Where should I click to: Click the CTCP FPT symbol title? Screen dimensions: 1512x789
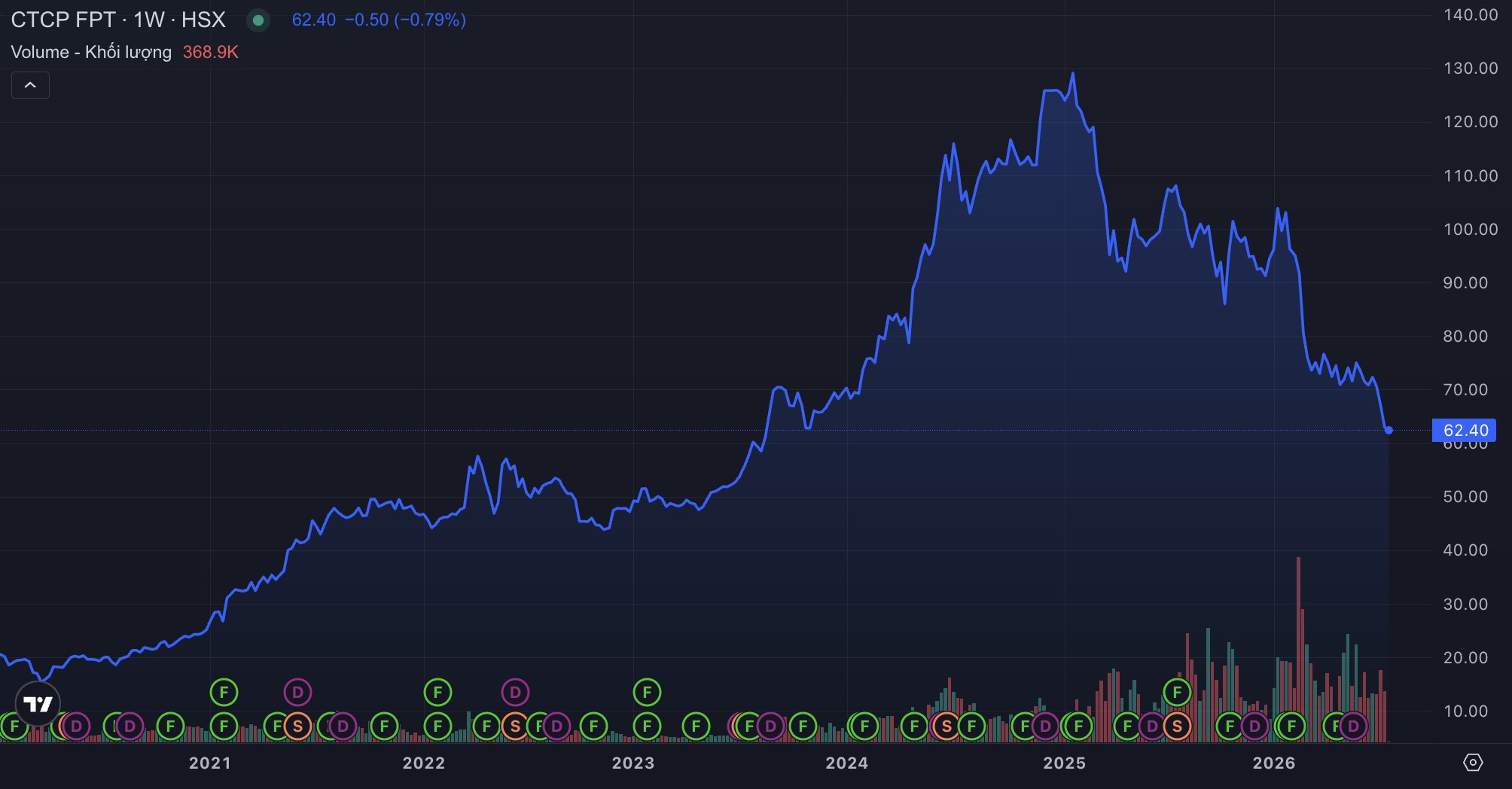point(63,20)
